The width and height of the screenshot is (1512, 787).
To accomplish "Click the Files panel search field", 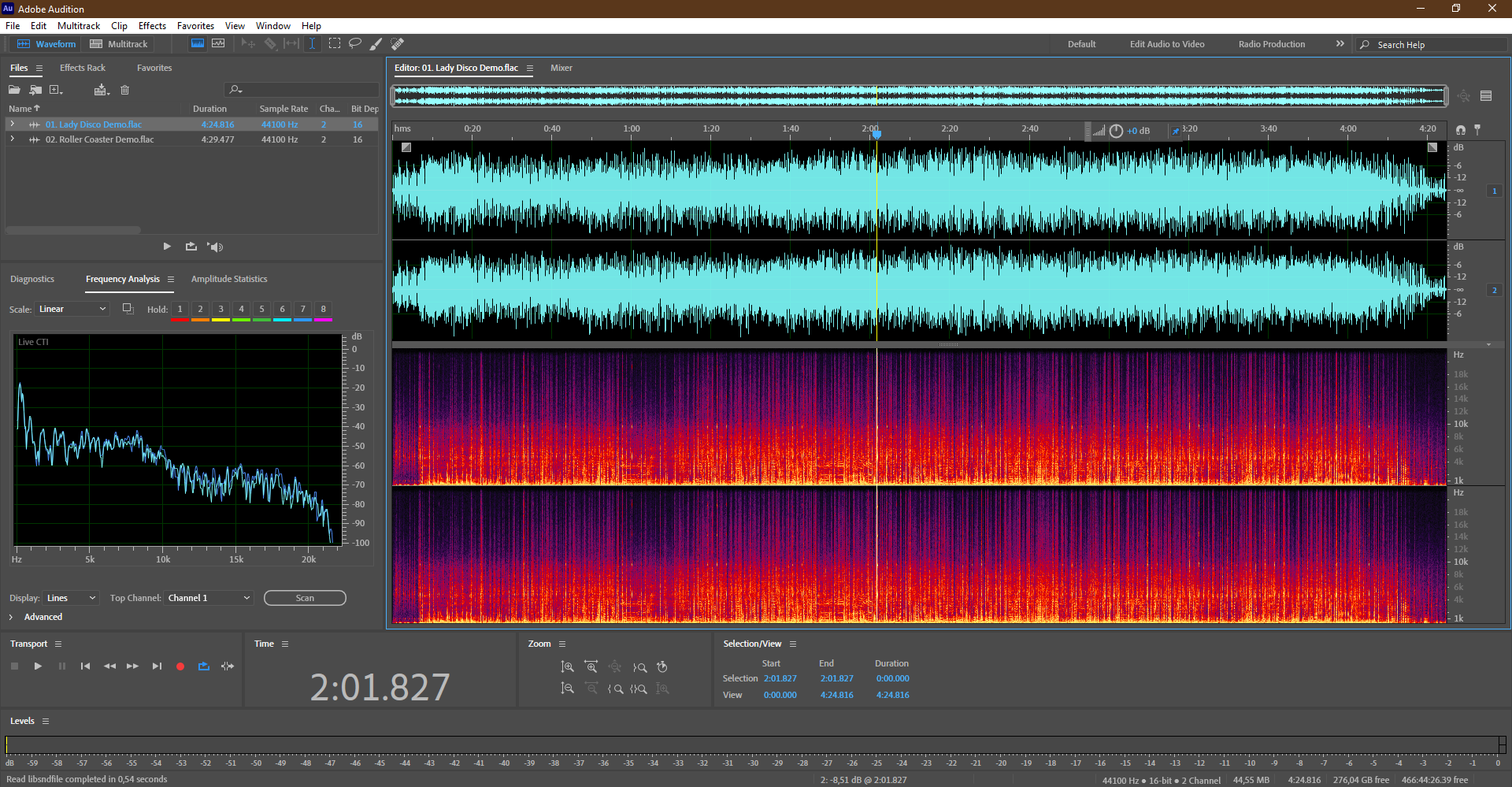I will 302,90.
